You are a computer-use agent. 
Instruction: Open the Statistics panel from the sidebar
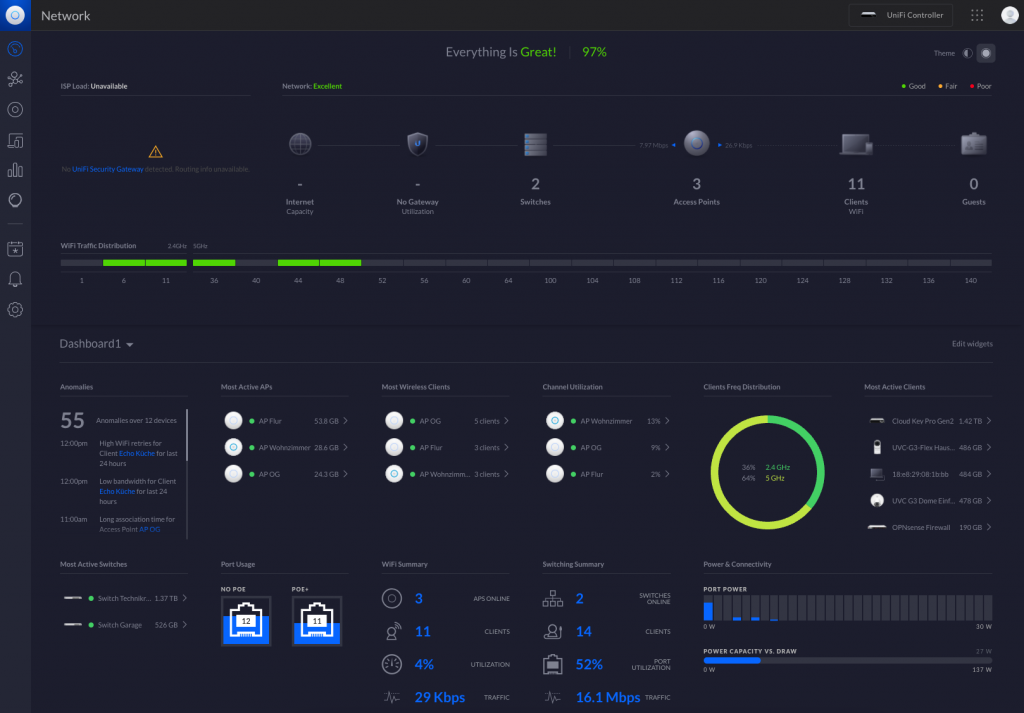15,170
